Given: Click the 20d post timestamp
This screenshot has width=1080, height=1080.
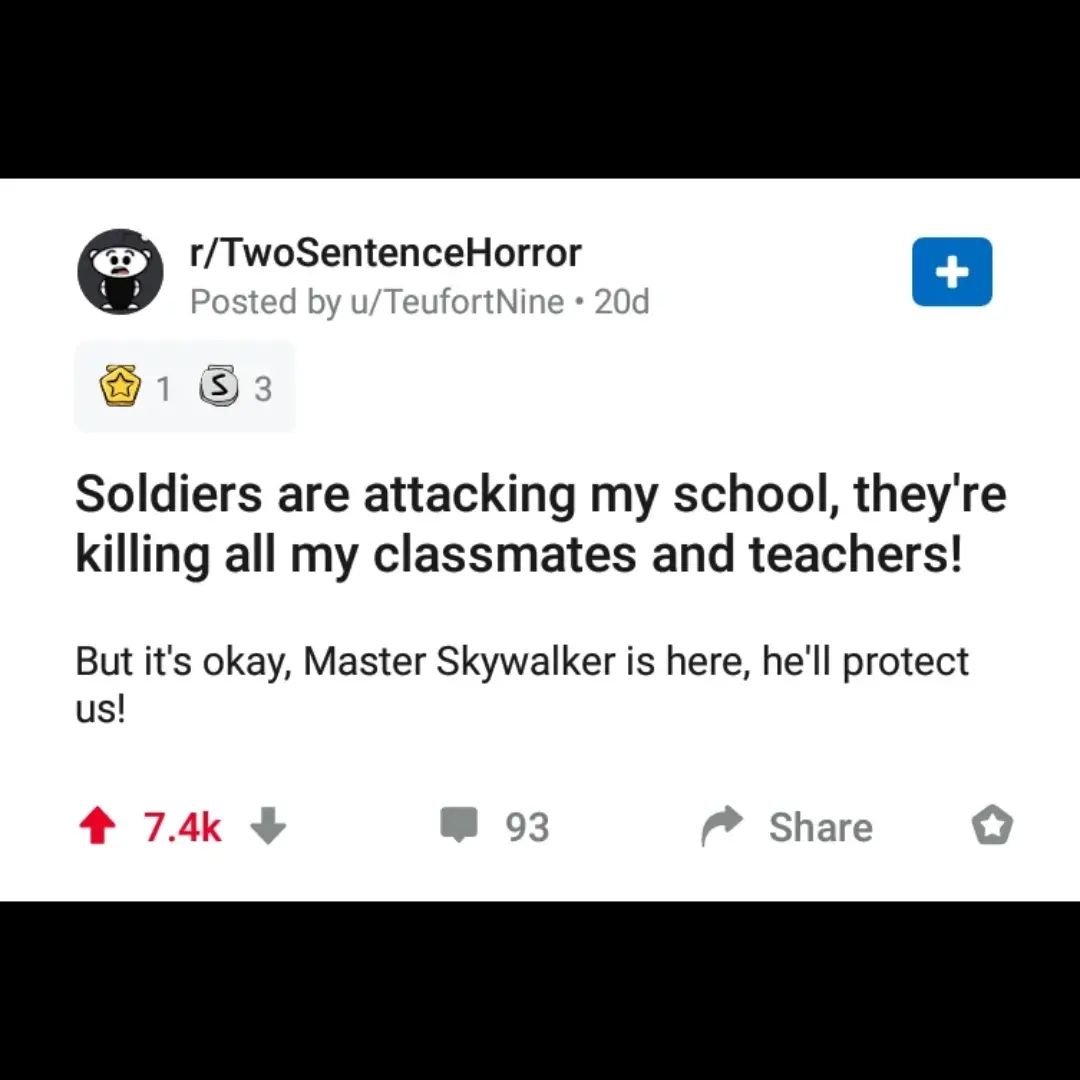Looking at the screenshot, I should click(x=621, y=302).
